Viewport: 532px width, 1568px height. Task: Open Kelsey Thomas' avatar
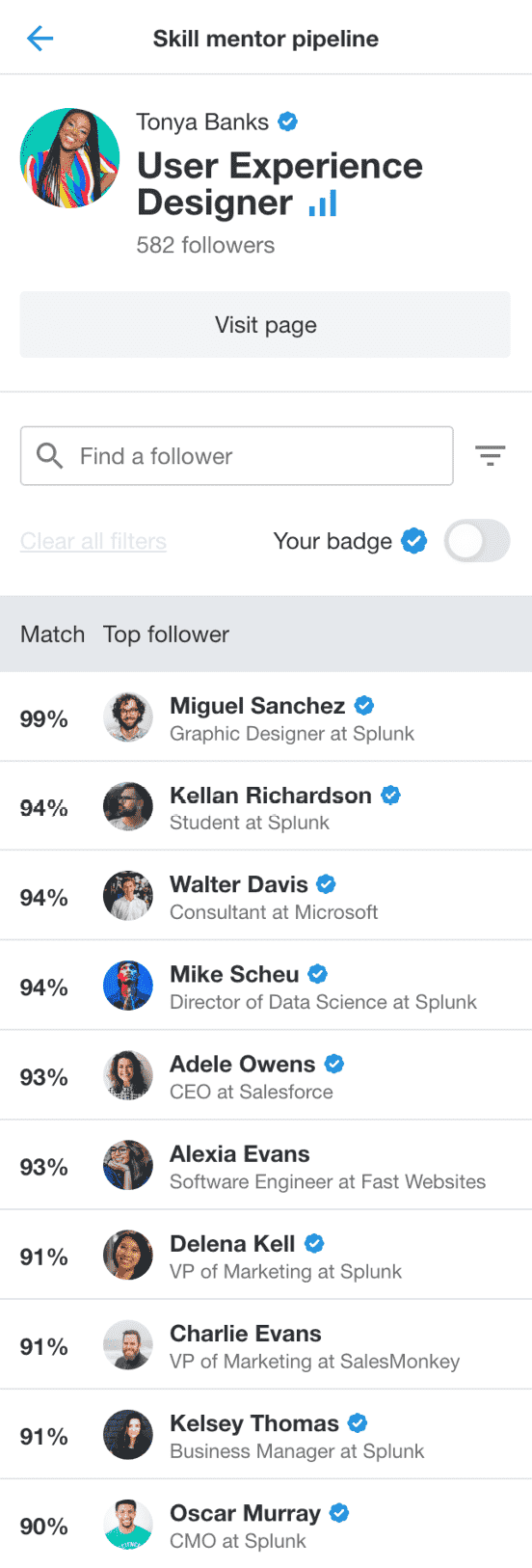coord(128,1435)
